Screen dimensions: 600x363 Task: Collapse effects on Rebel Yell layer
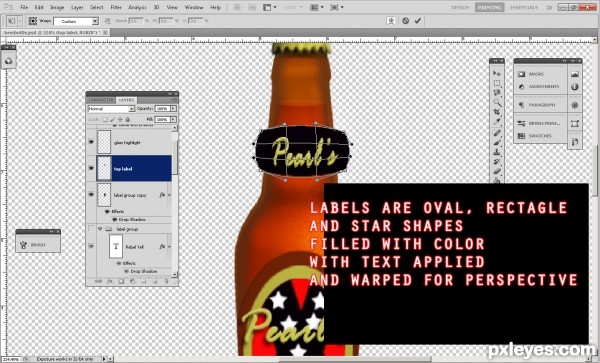[170, 247]
